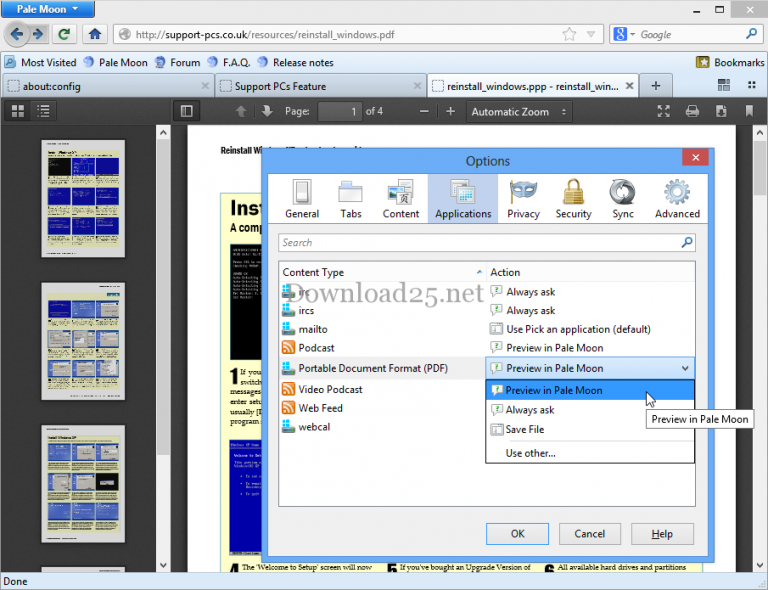Select the Web Feed content type row
768x590 pixels.
[383, 408]
